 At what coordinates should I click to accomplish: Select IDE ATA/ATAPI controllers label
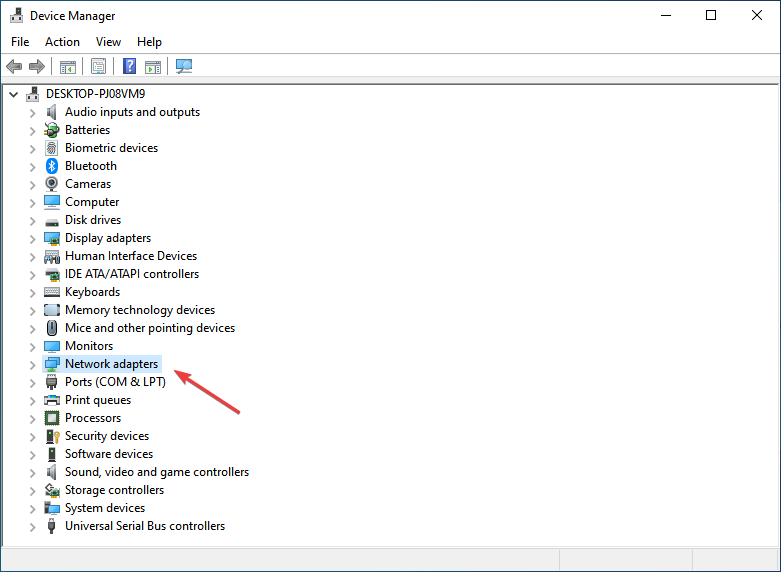click(x=132, y=274)
